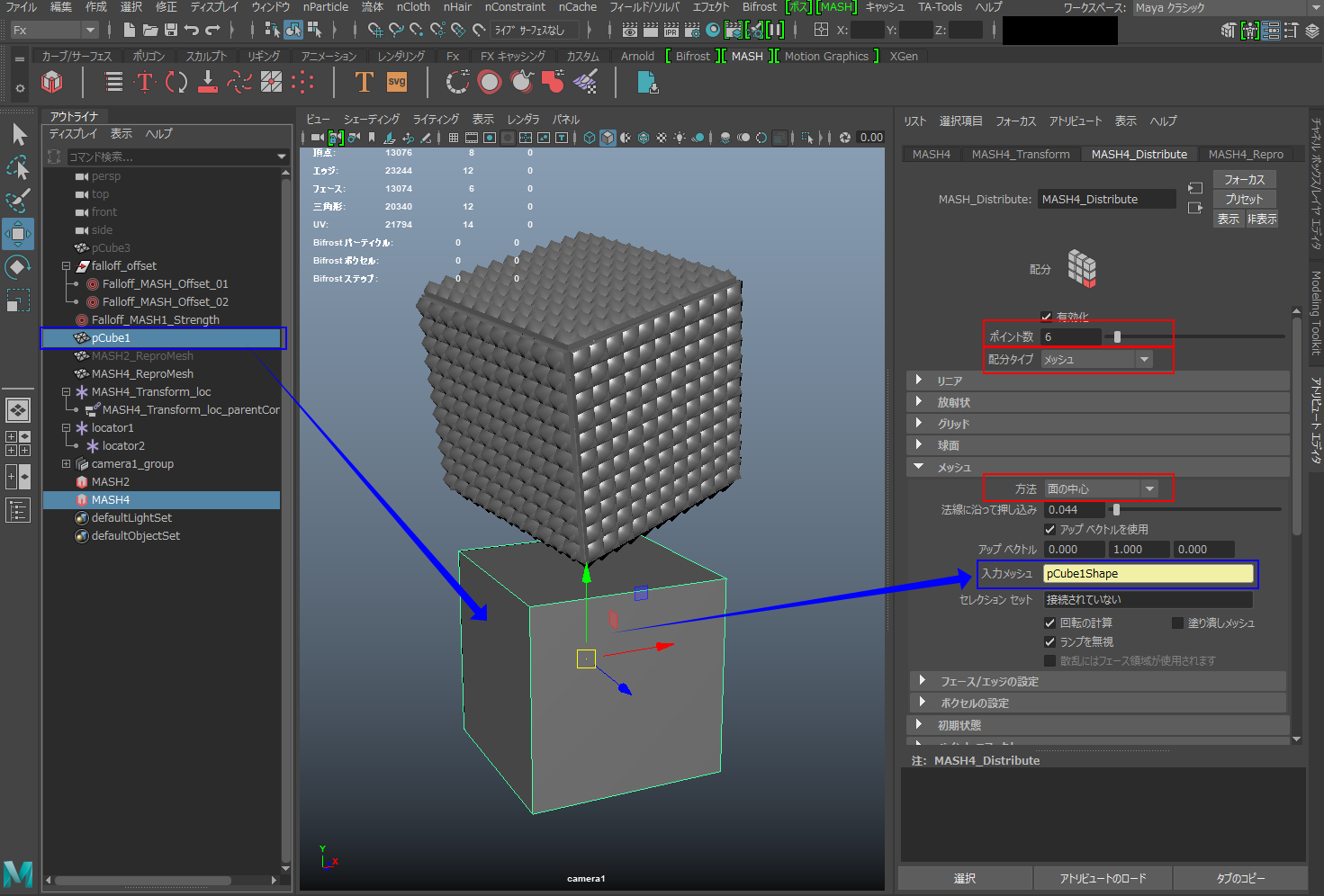Click the Open Scene folder icon
The image size is (1324, 896).
pyautogui.click(x=152, y=30)
